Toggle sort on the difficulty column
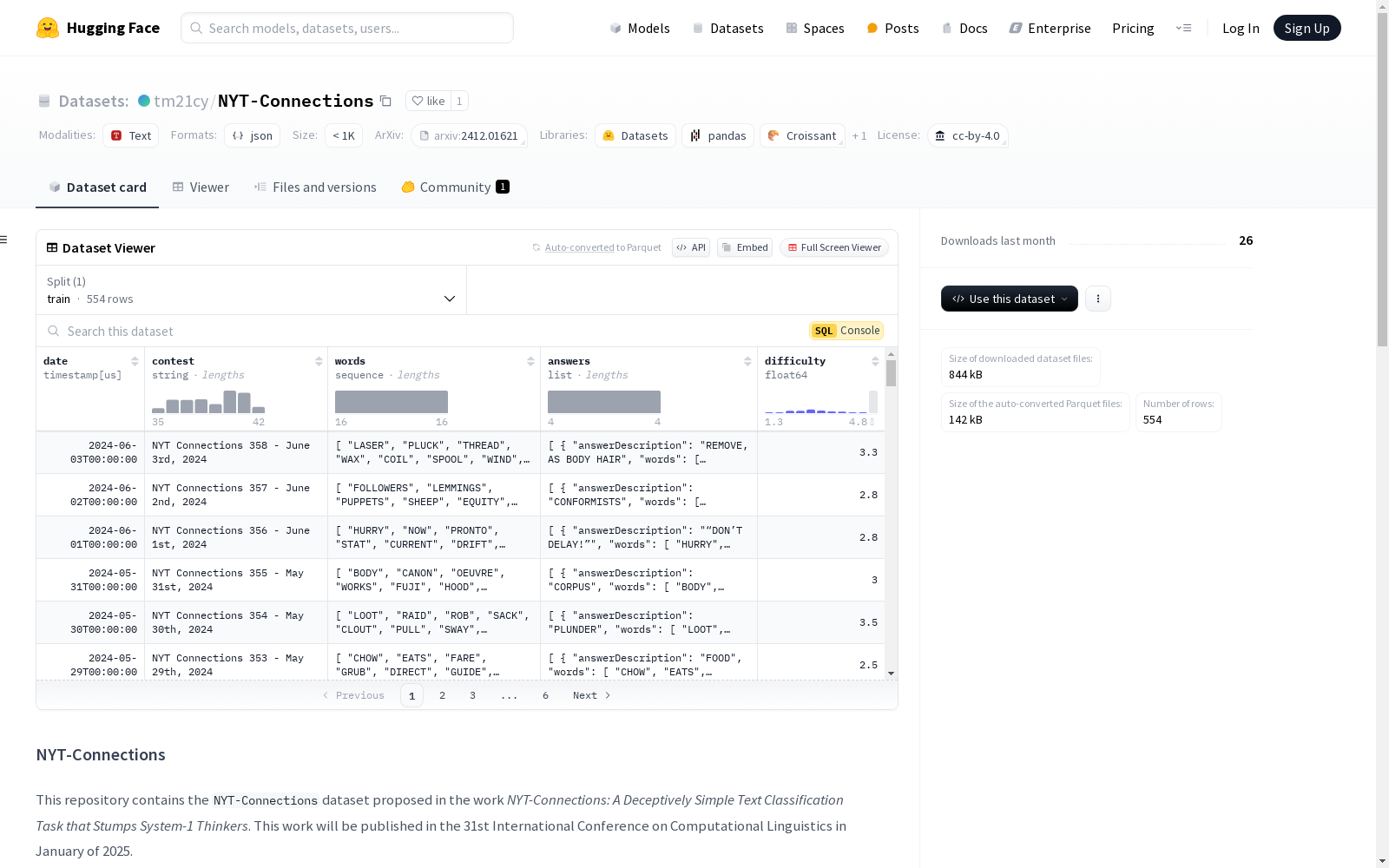 (875, 361)
